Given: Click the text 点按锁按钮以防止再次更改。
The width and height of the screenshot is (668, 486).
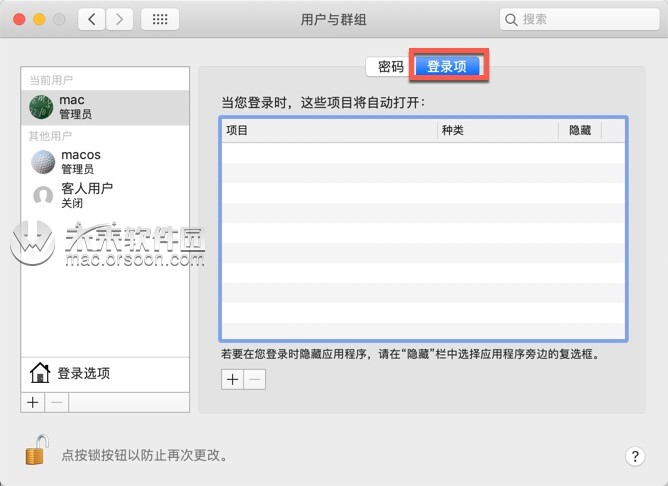Looking at the screenshot, I should click(x=144, y=455).
